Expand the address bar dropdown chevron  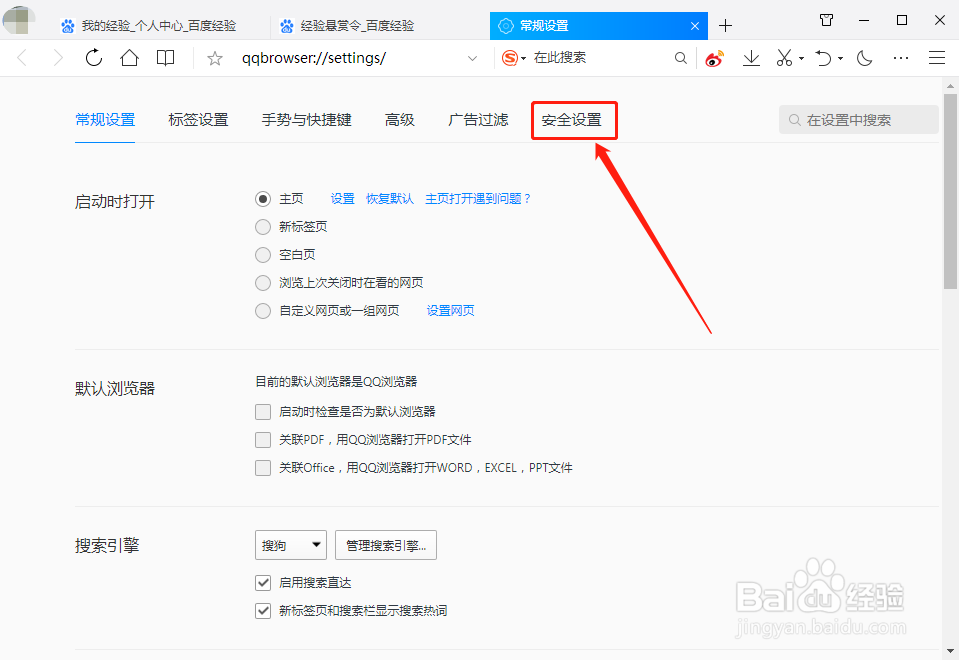pos(472,58)
